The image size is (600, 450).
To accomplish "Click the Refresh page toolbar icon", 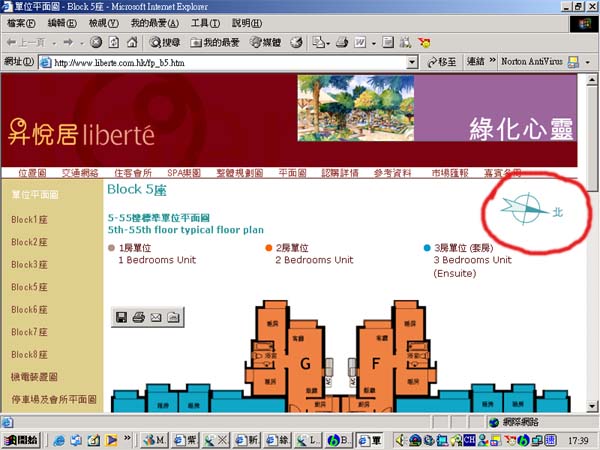I will pyautogui.click(x=114, y=42).
